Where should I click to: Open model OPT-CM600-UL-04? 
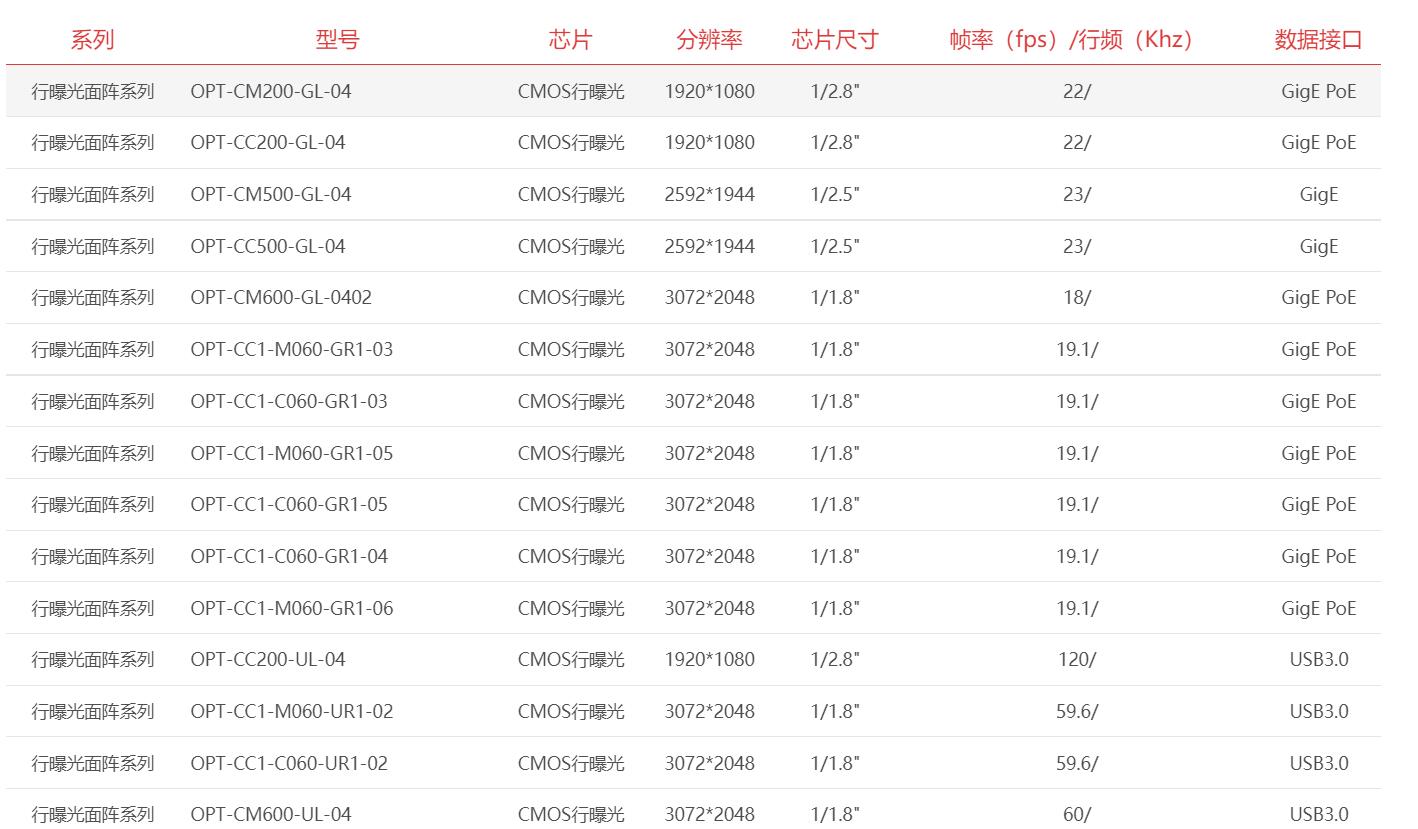pos(270,814)
